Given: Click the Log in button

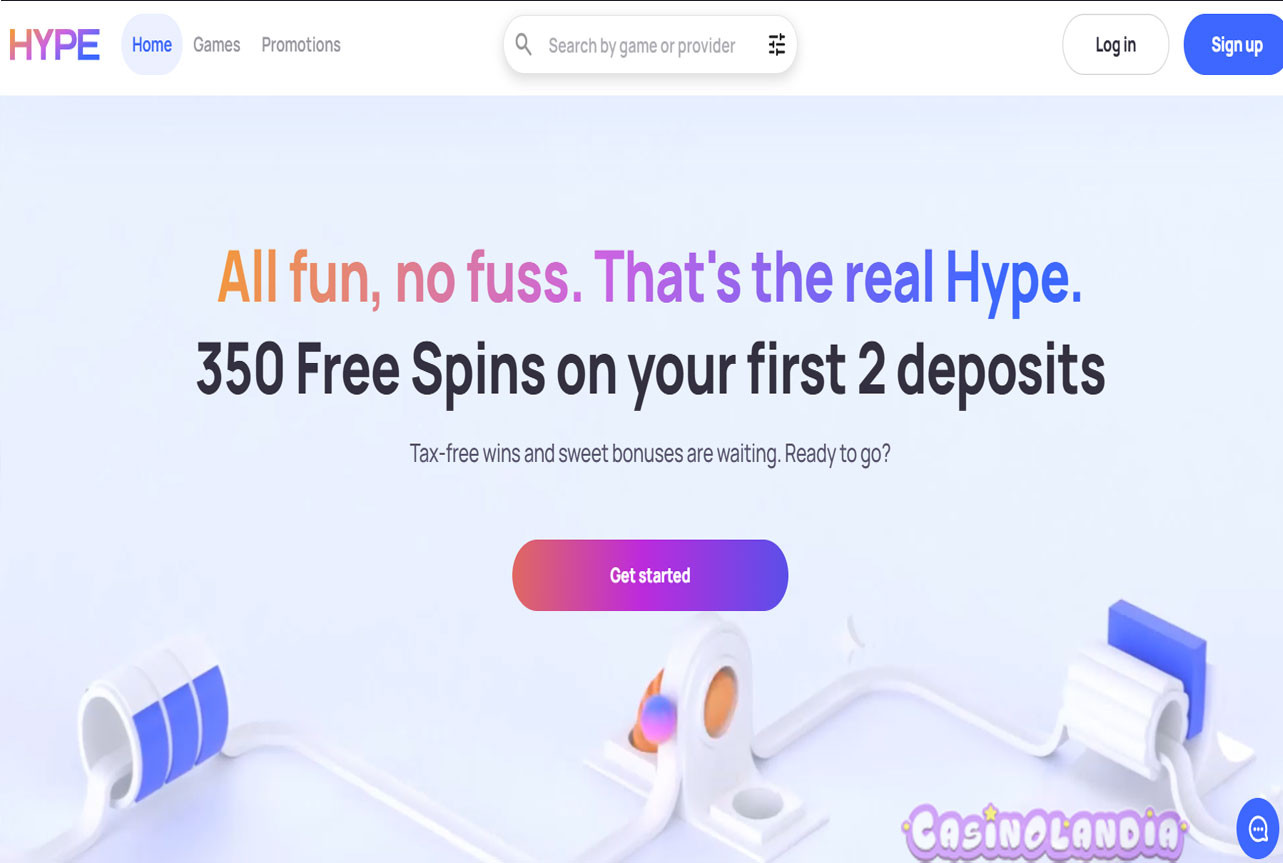Looking at the screenshot, I should 1115,45.
